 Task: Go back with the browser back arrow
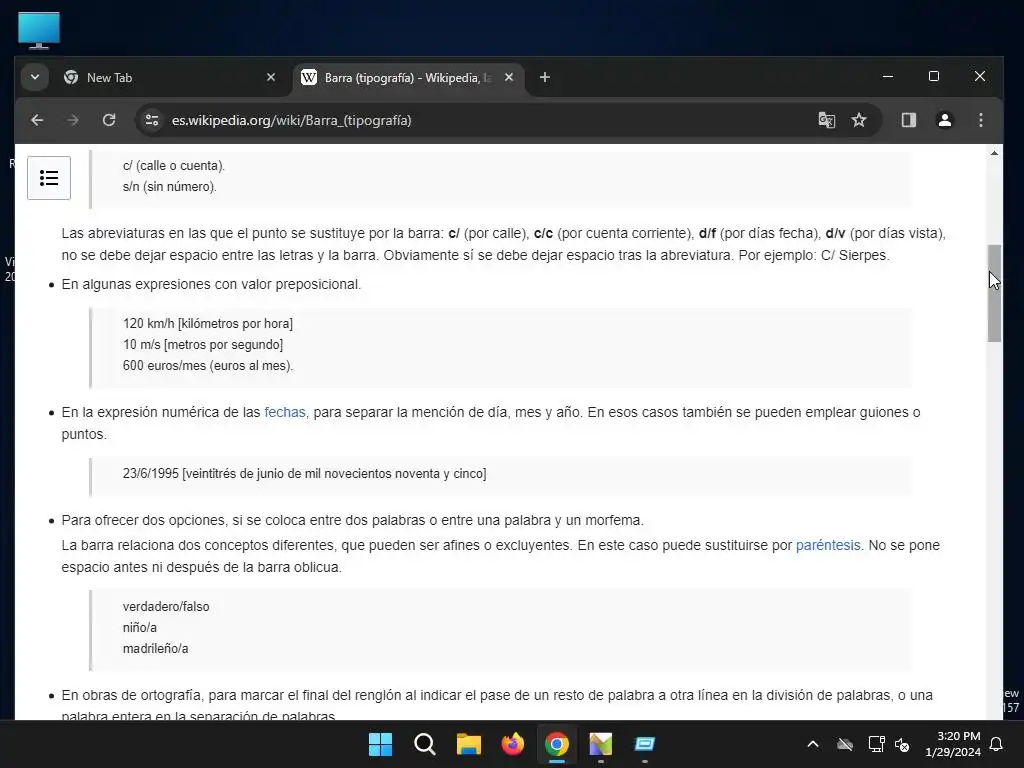pyautogui.click(x=37, y=120)
